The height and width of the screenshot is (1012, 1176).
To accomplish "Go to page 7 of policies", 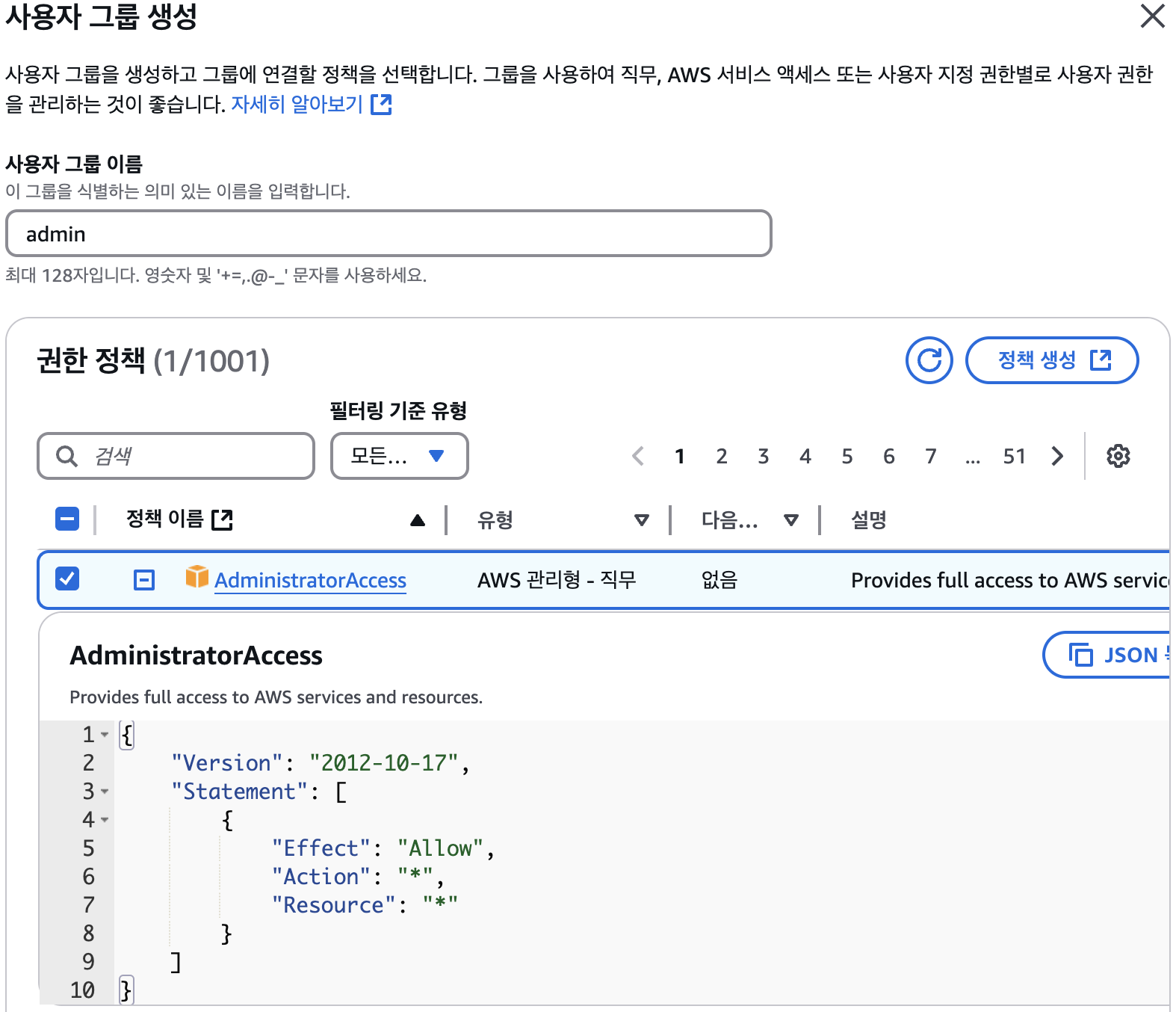I will [931, 456].
